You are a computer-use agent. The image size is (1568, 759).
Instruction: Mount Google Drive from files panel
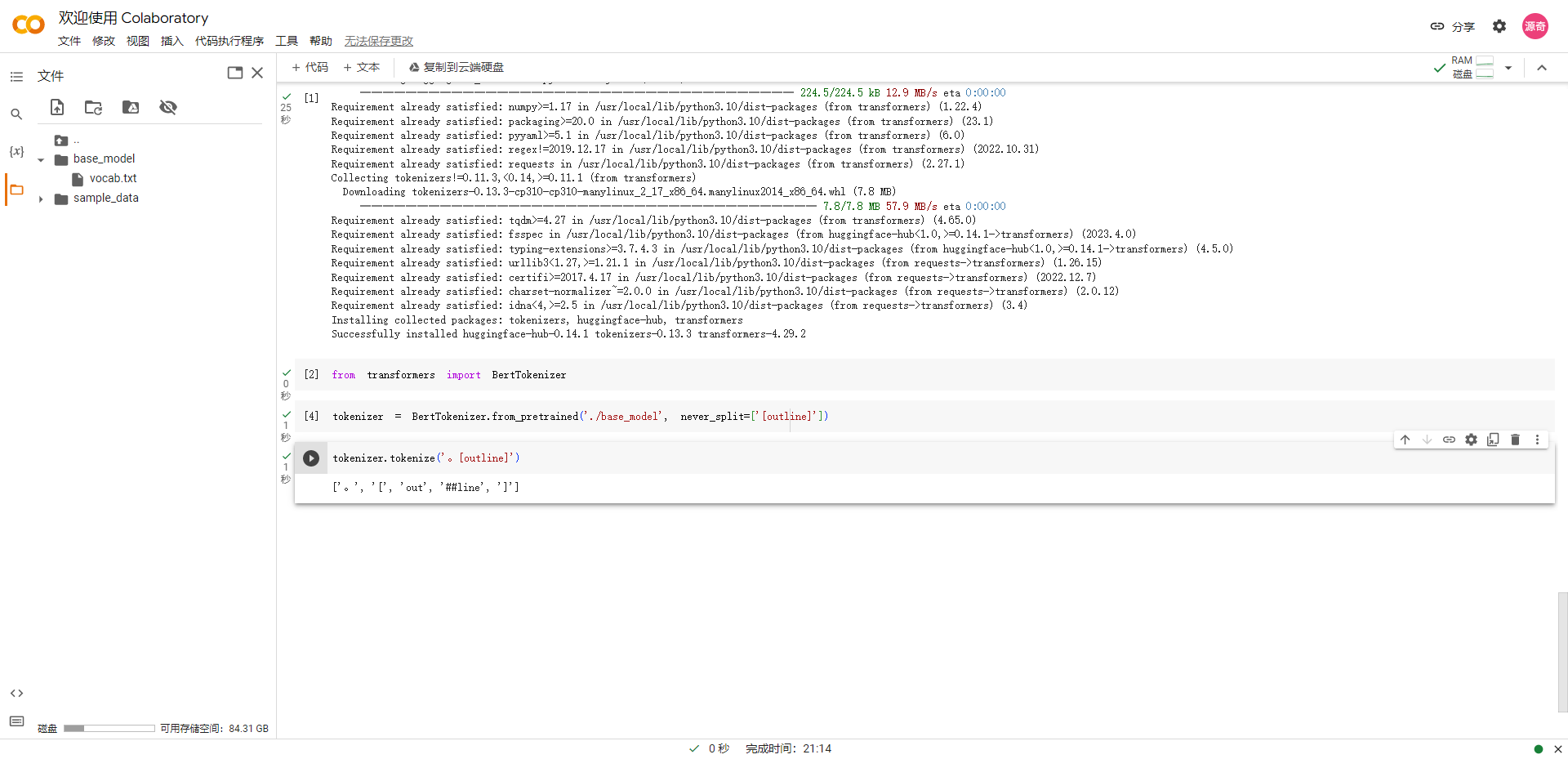[130, 107]
